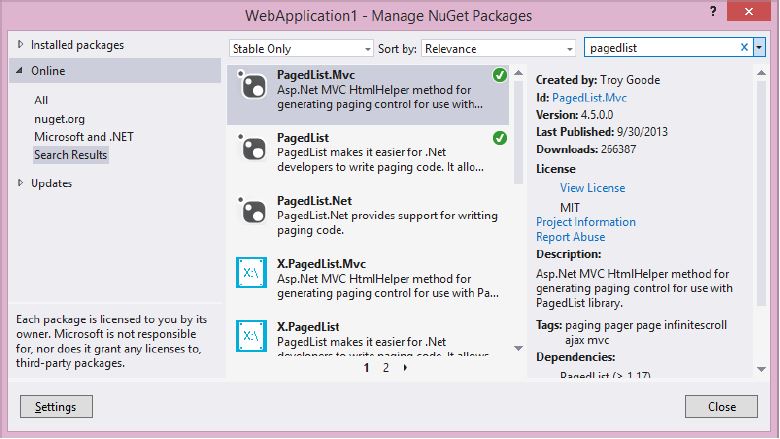Click Last Published 9/30/2013 text

pos(601,132)
